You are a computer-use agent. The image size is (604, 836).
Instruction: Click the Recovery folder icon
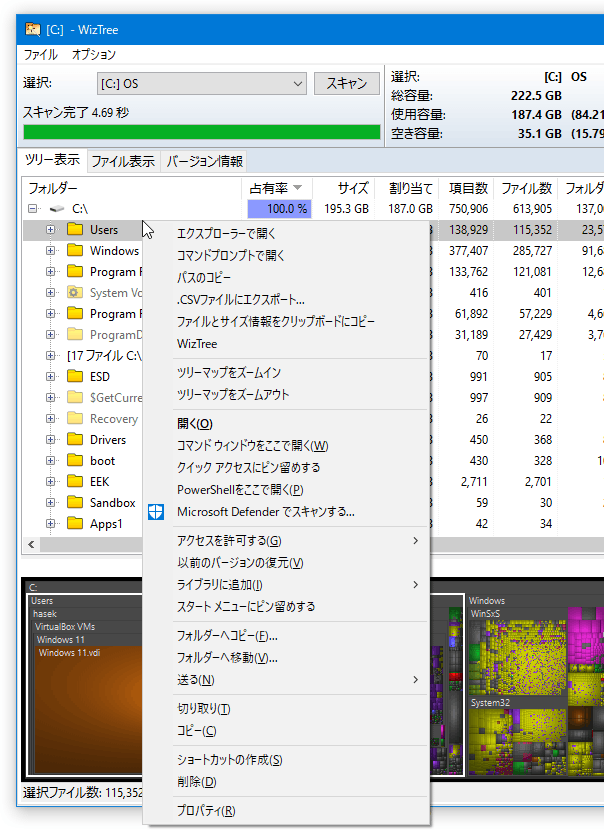(x=75, y=419)
